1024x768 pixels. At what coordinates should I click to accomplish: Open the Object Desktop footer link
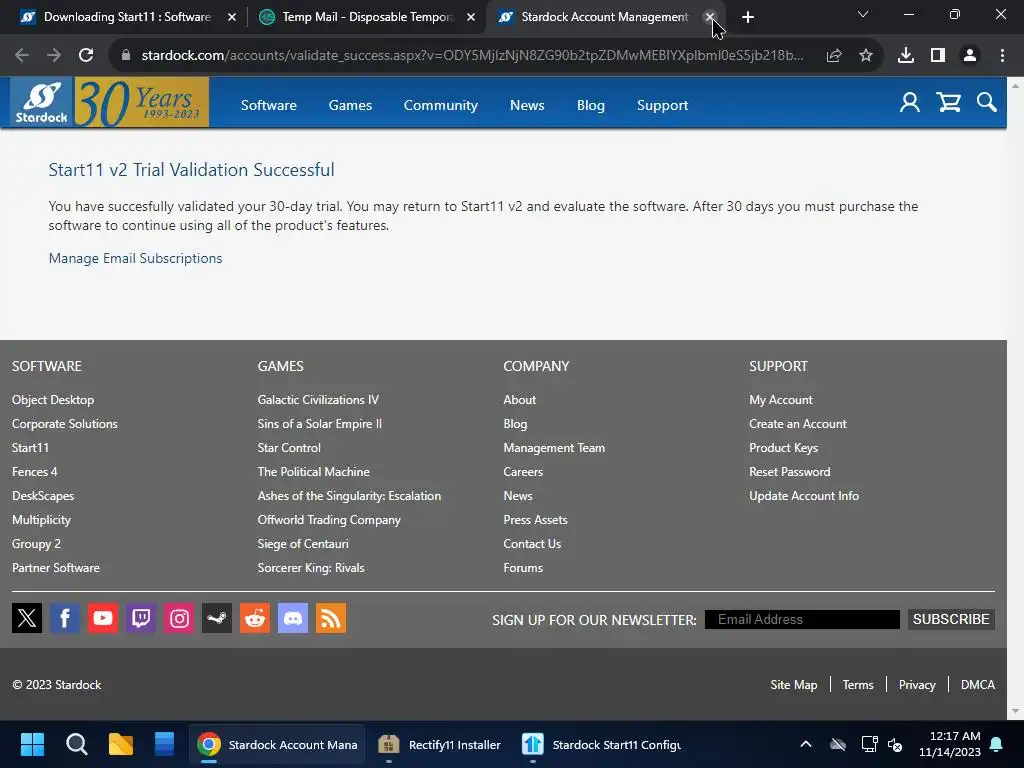[53, 400]
